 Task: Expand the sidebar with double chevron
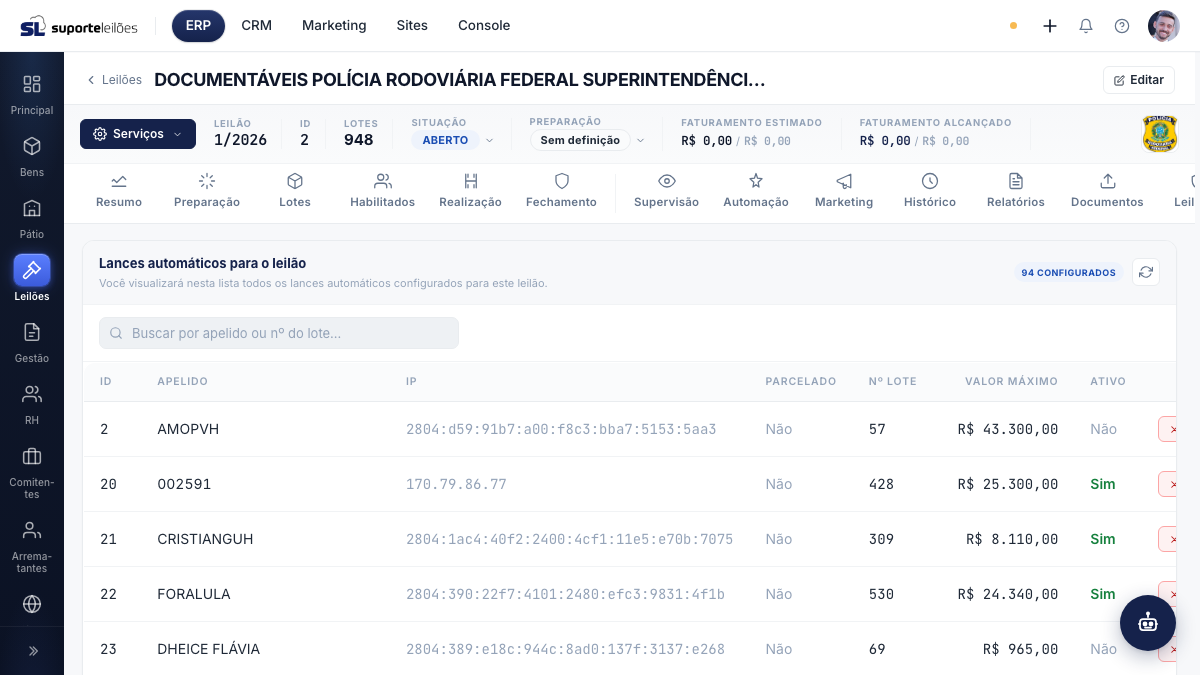(x=32, y=651)
